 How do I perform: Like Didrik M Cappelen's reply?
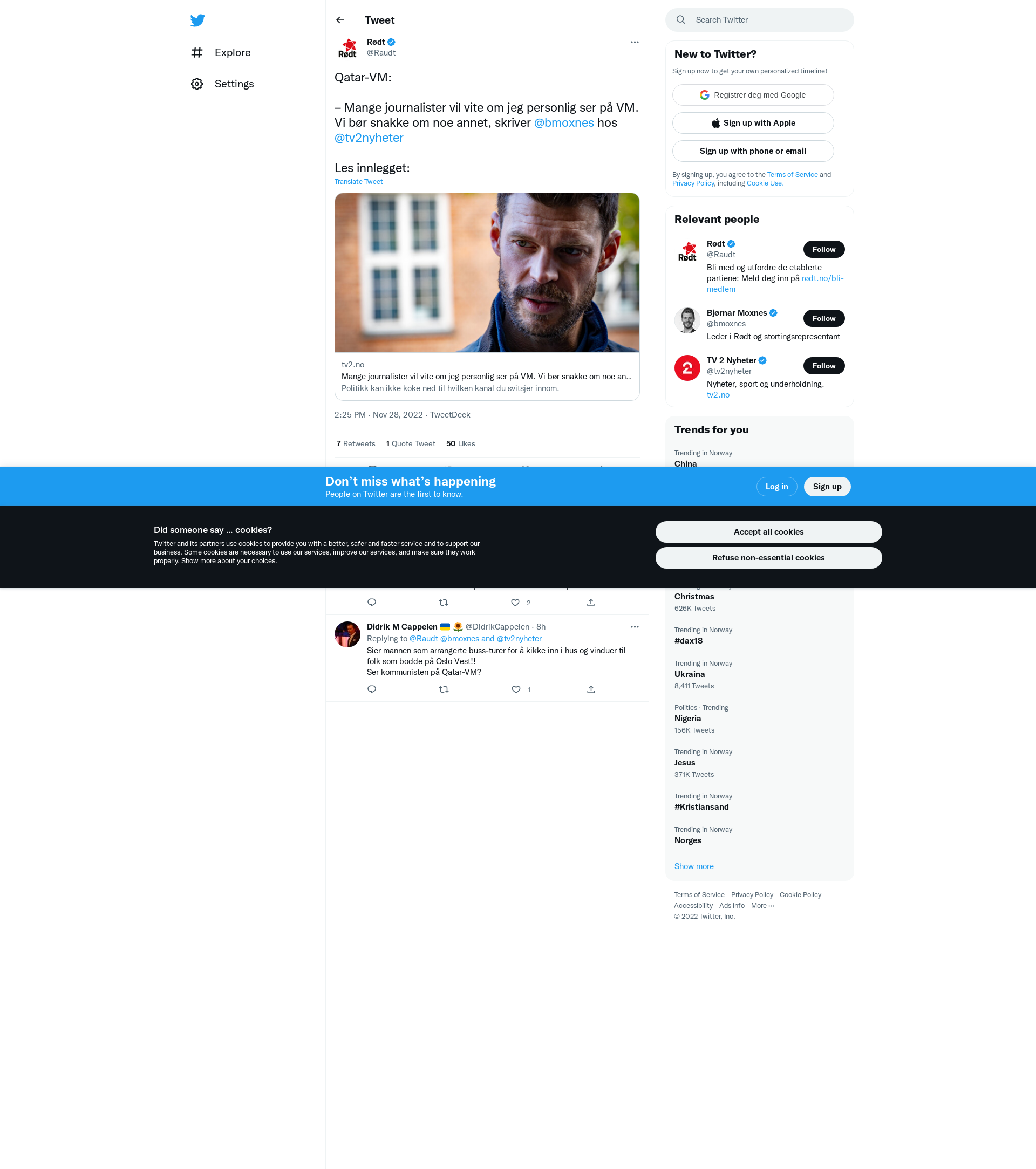coord(516,690)
